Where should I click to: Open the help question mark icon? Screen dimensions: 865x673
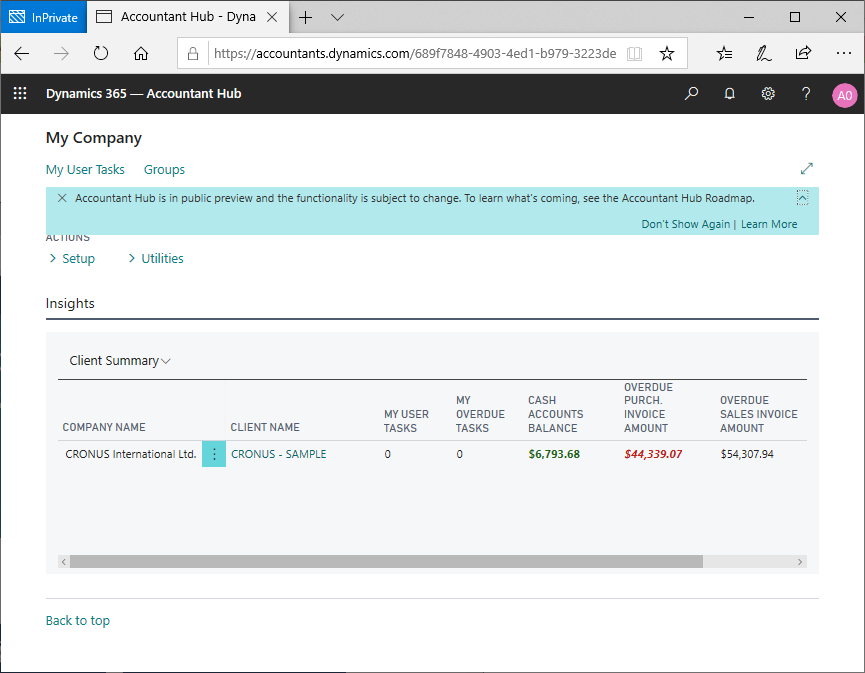[x=806, y=94]
